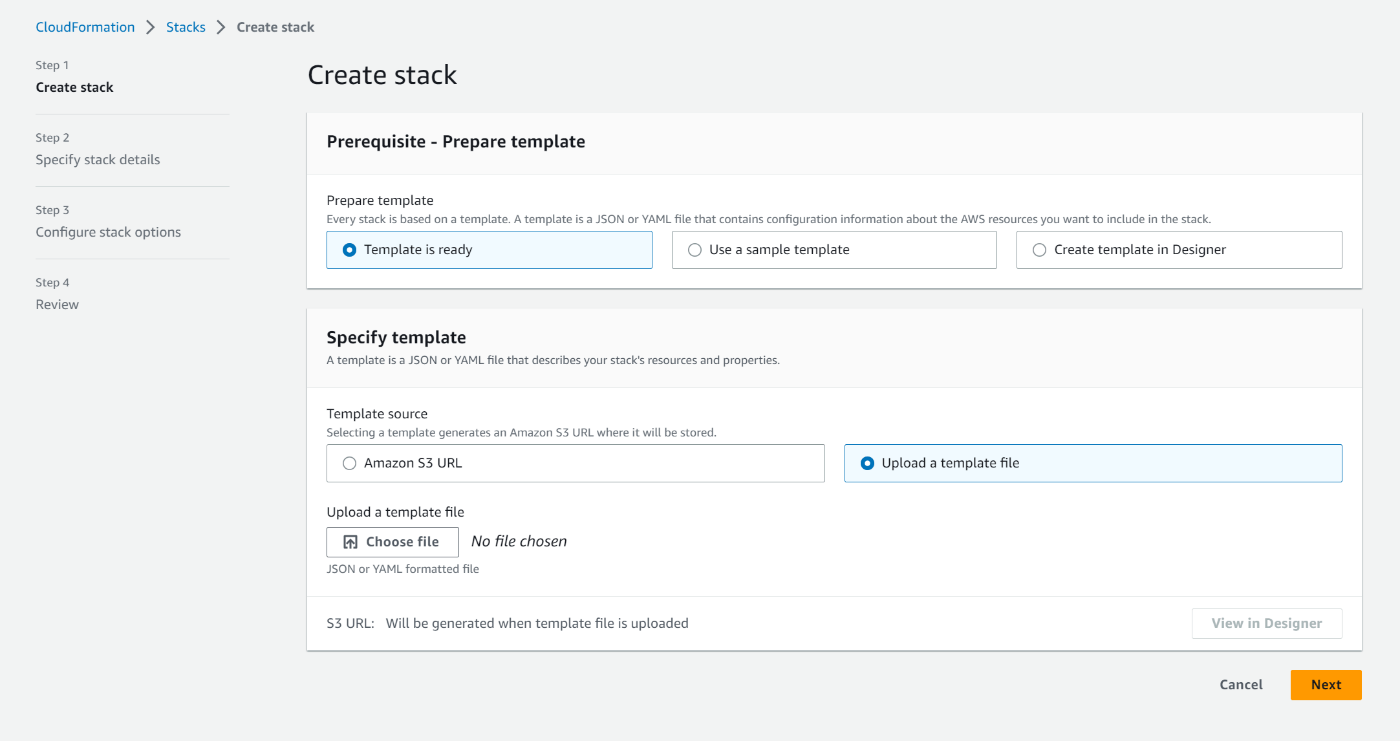This screenshot has width=1400, height=741.
Task: Jump to Step 4 Review
Action: pos(57,304)
